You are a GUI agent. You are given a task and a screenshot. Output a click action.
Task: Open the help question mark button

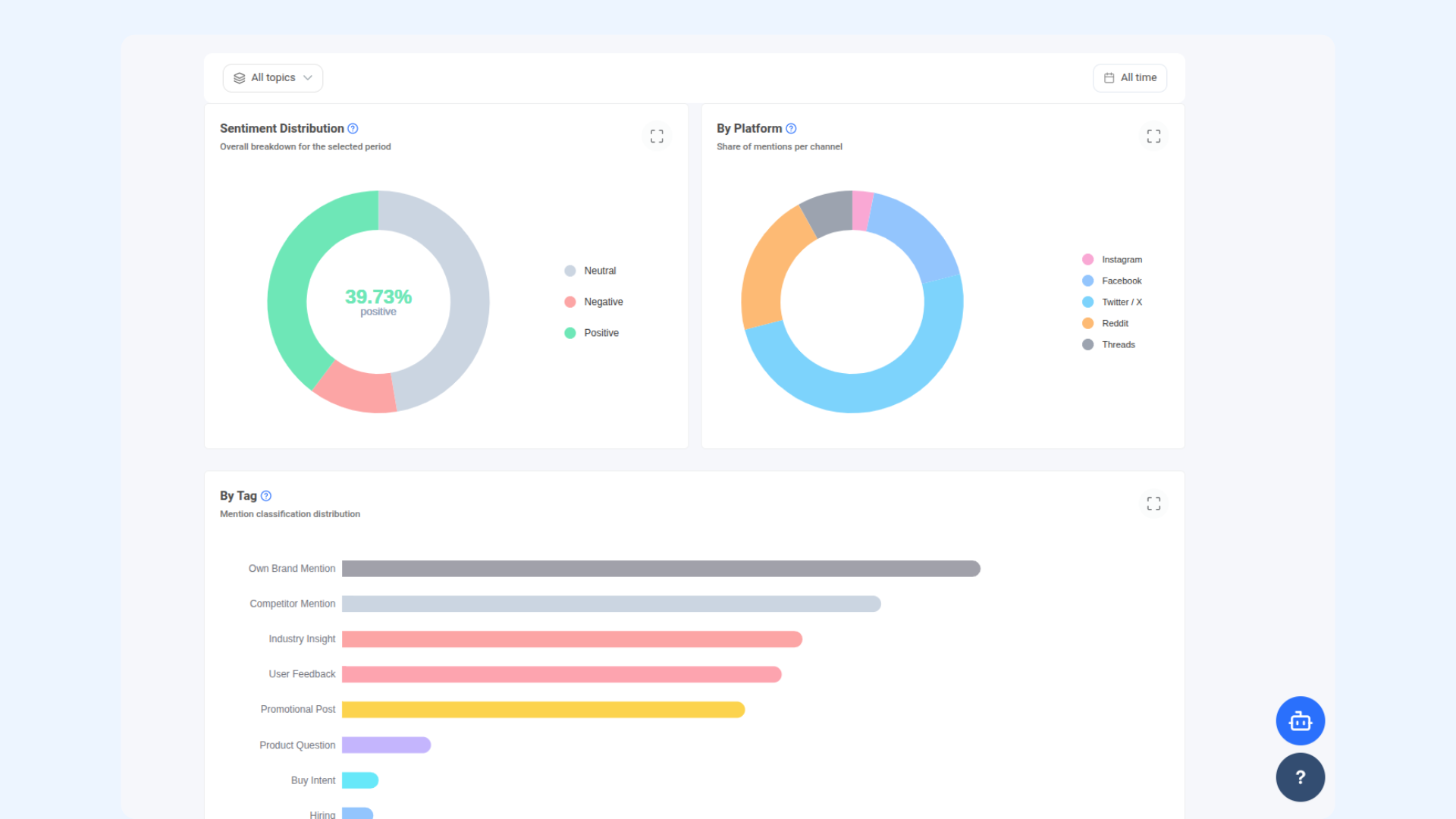click(x=1300, y=777)
